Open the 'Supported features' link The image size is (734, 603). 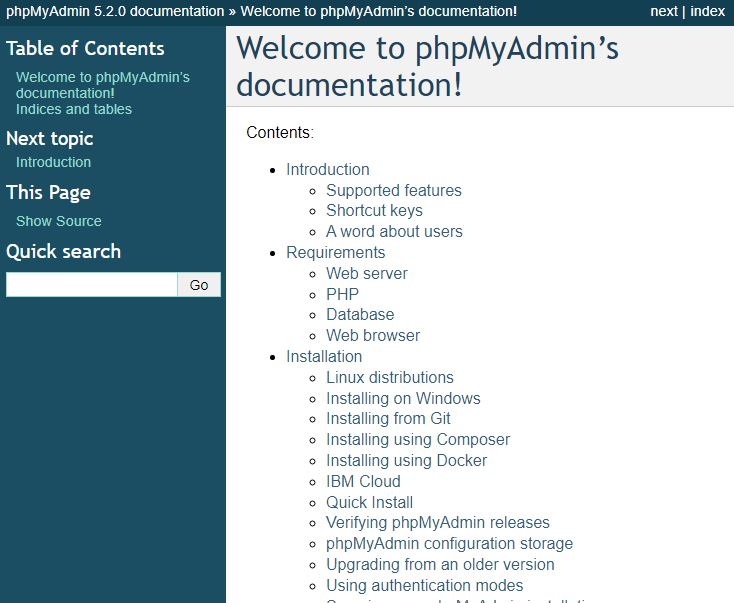394,190
